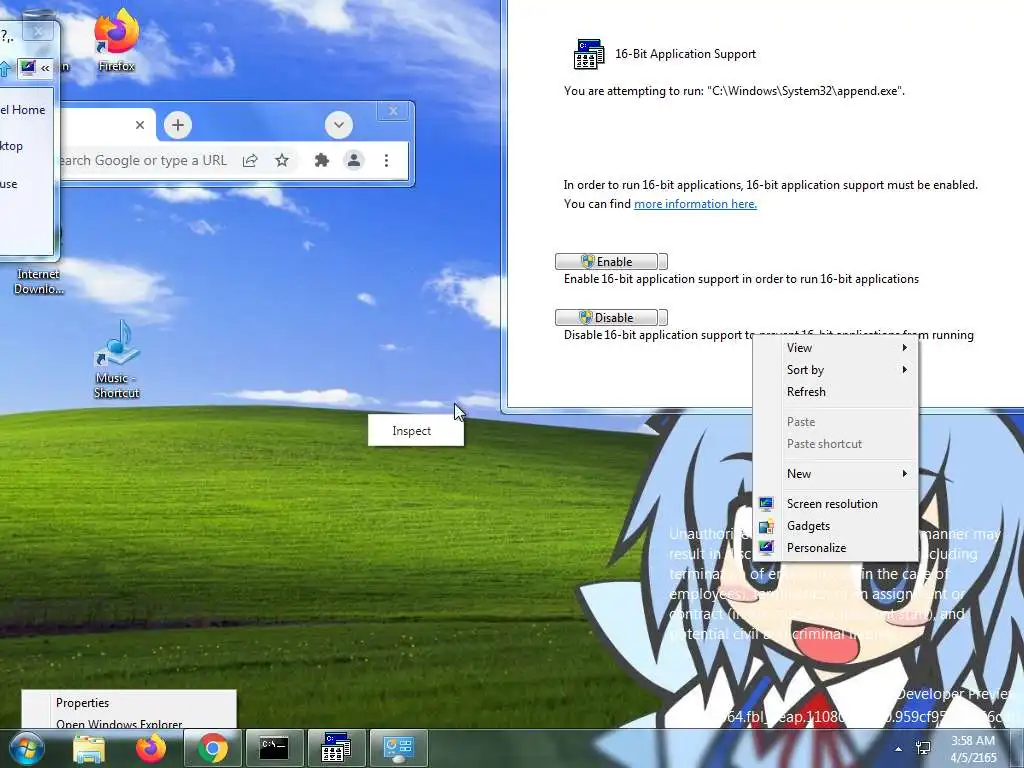Open the more information here link
This screenshot has height=768, width=1024.
pos(695,204)
